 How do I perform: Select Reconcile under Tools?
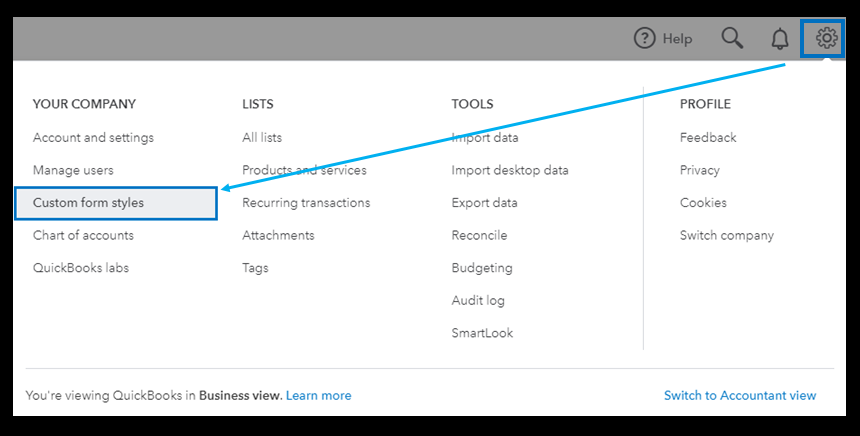(479, 236)
